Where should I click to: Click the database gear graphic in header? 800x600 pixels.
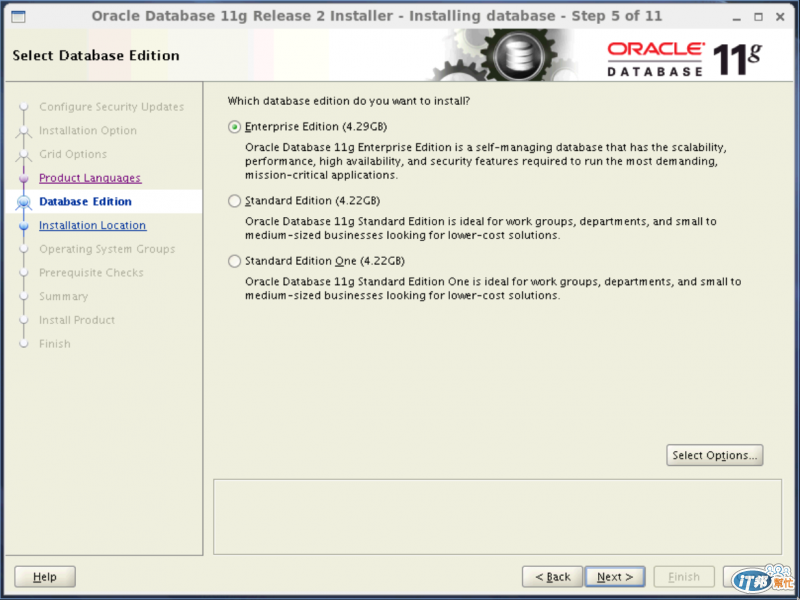[518, 55]
